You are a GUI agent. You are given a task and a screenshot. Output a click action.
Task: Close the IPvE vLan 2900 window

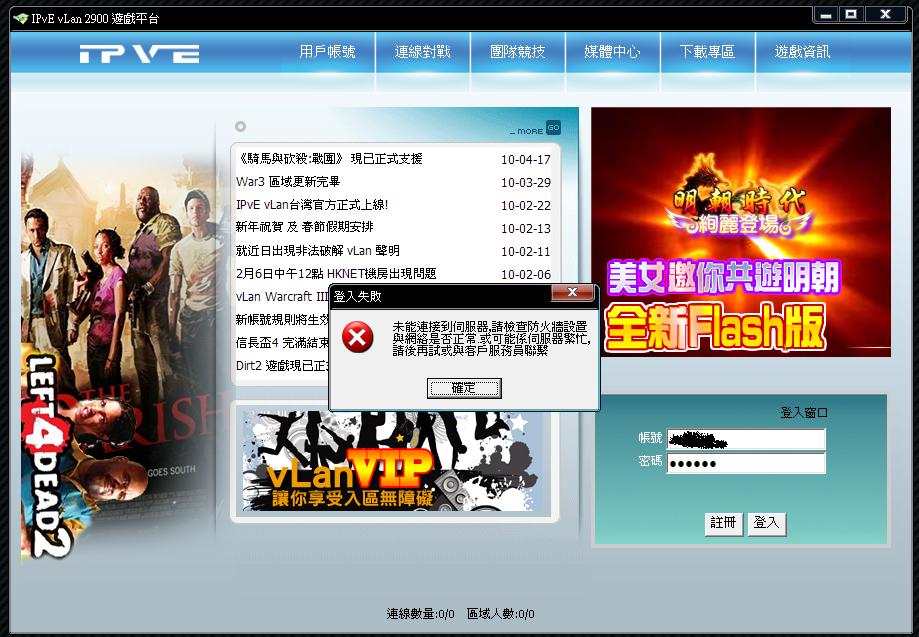coord(886,15)
